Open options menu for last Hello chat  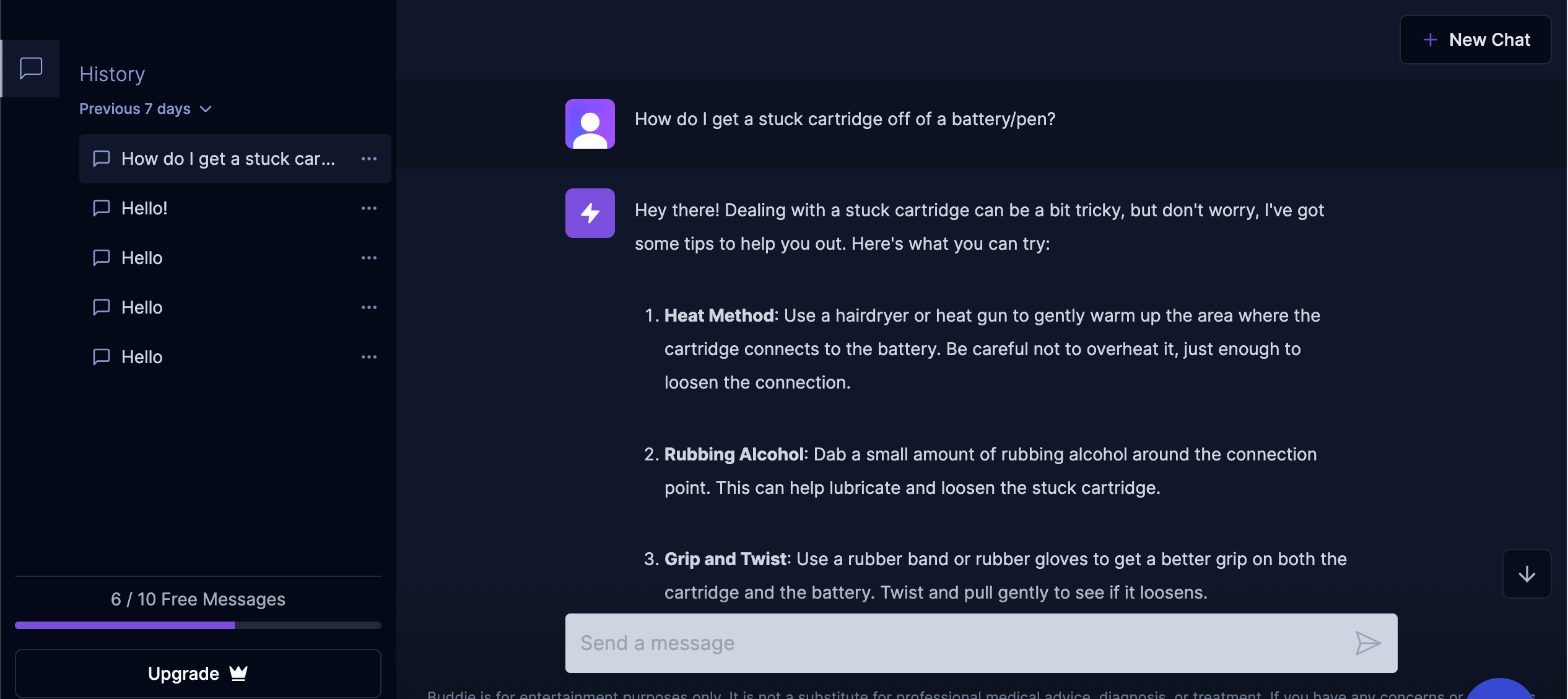[x=369, y=357]
